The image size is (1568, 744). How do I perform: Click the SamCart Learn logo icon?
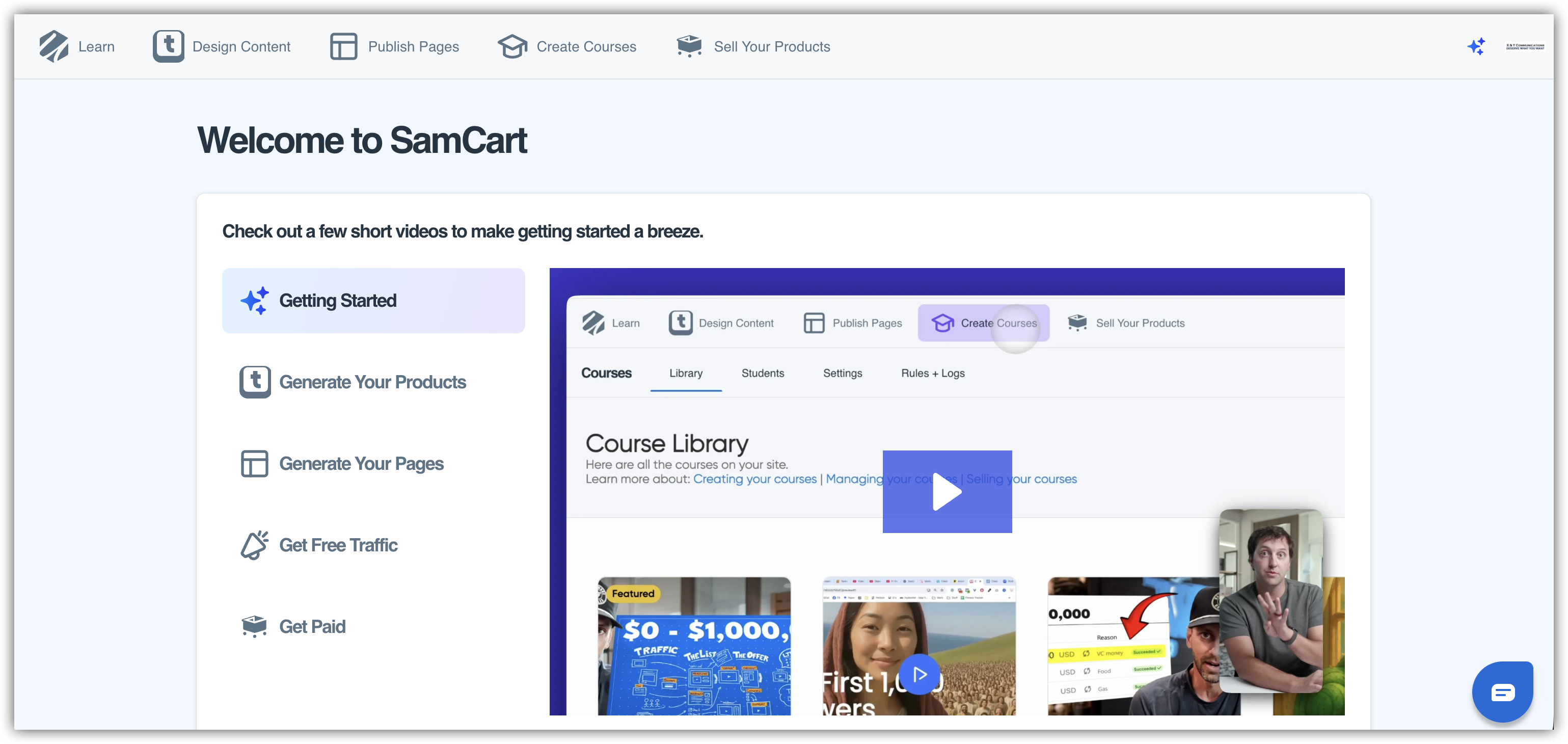point(53,46)
